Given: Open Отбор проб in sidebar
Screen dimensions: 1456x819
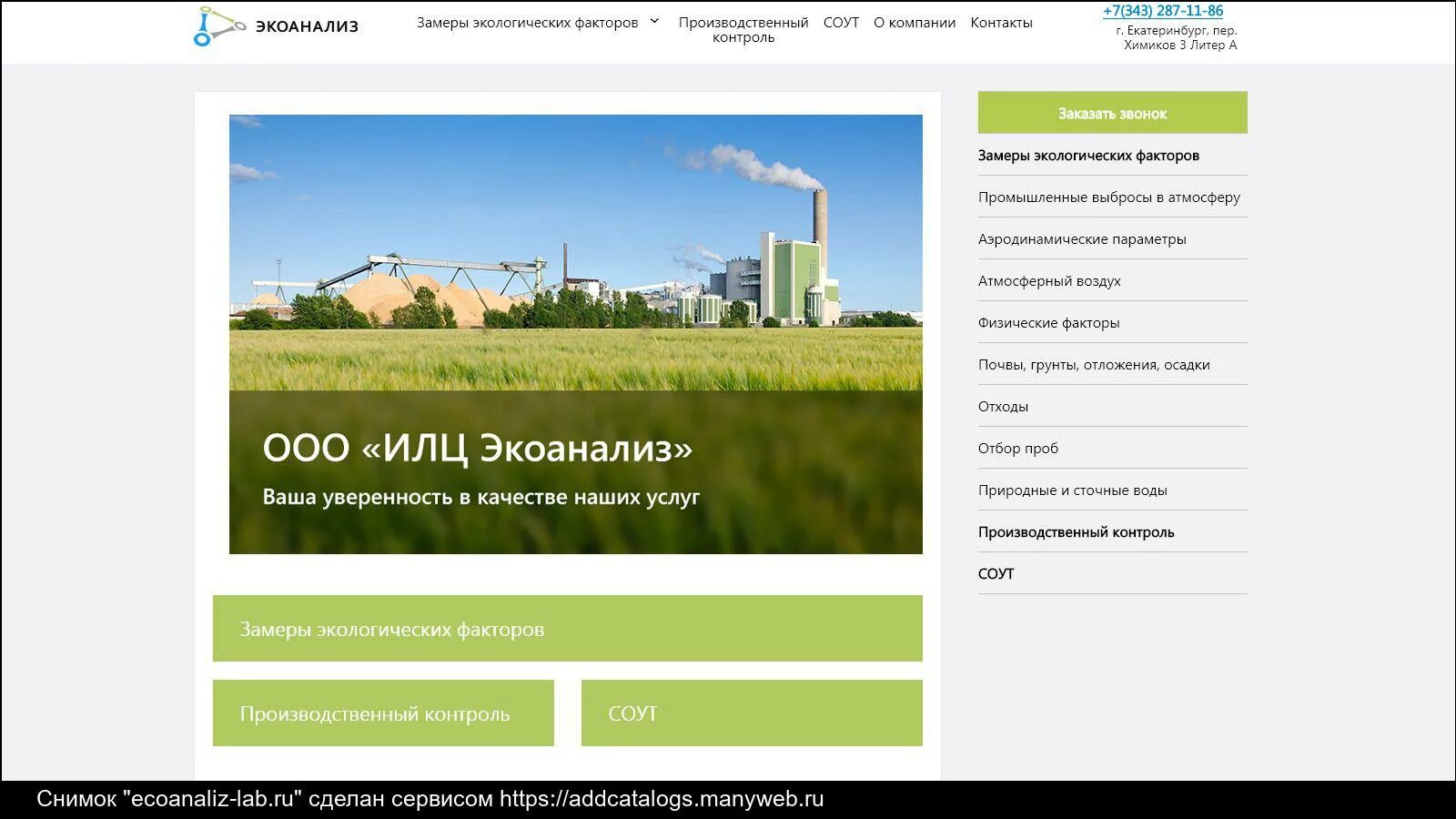Looking at the screenshot, I should [1018, 449].
